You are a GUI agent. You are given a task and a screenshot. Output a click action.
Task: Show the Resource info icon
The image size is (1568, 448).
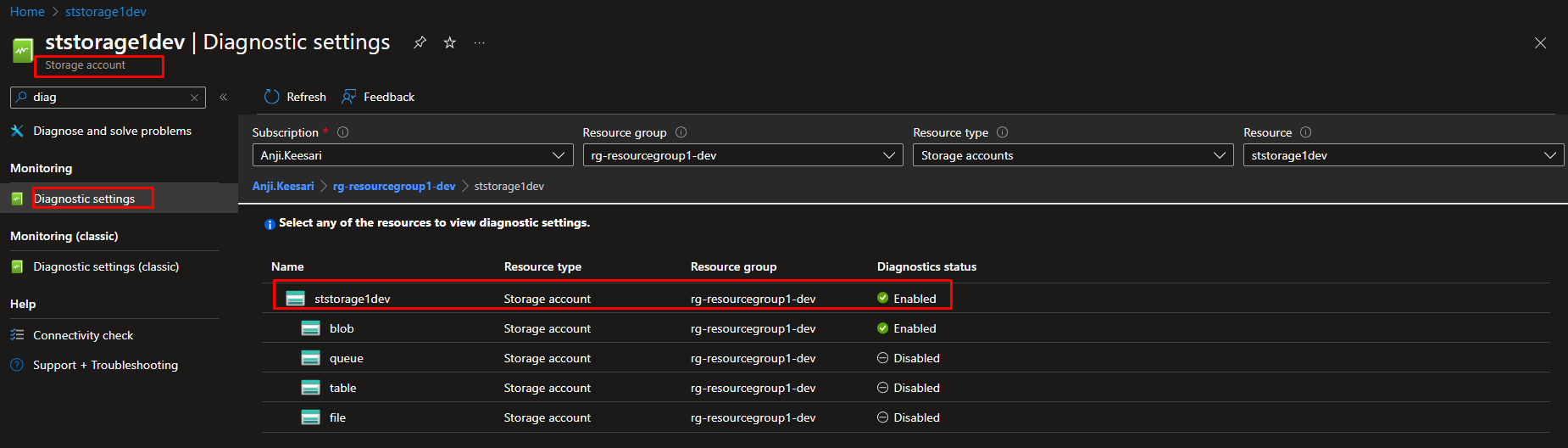1306,132
